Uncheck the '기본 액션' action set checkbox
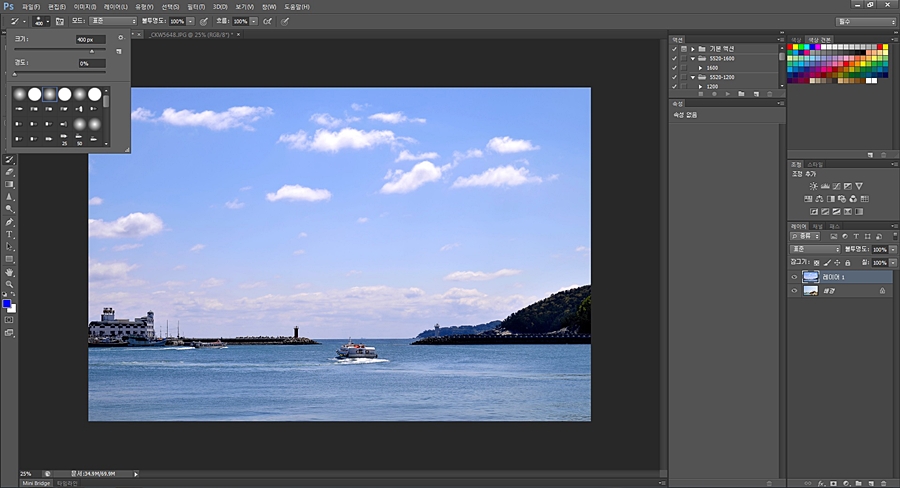Viewport: 900px width, 488px height. click(x=674, y=48)
